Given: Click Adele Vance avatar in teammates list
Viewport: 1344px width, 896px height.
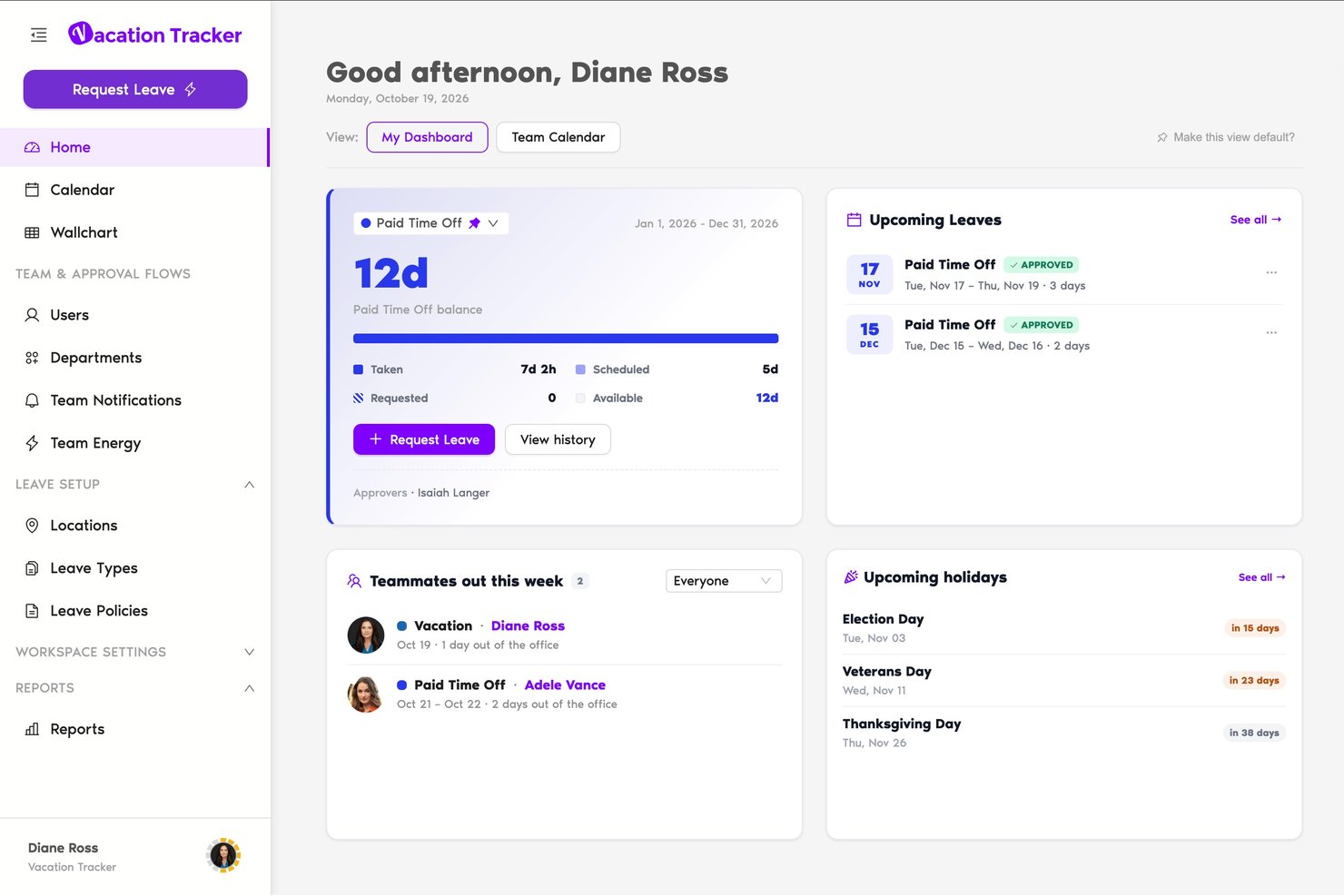Looking at the screenshot, I should (x=366, y=694).
